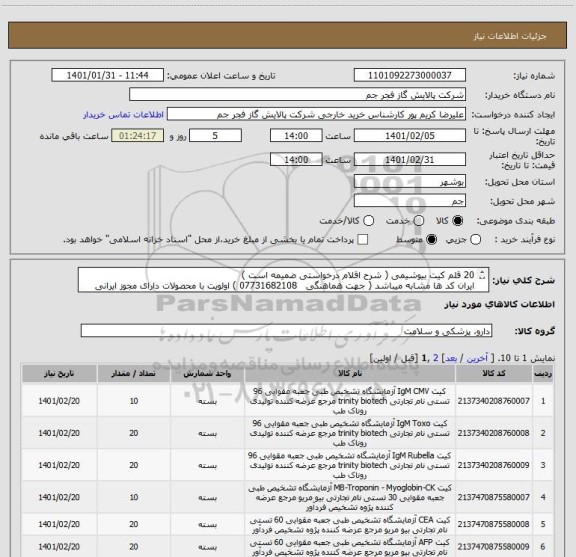
Task: Click the delivery city field جم
Action: 410,201
